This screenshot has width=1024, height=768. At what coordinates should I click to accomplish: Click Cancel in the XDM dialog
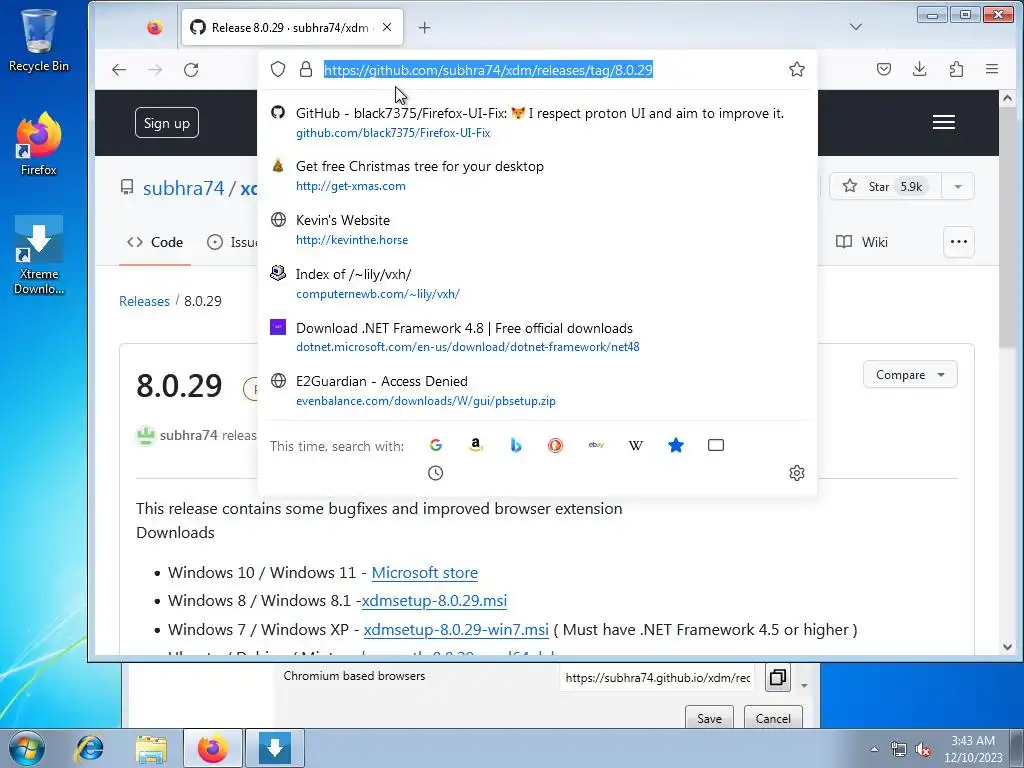[773, 718]
